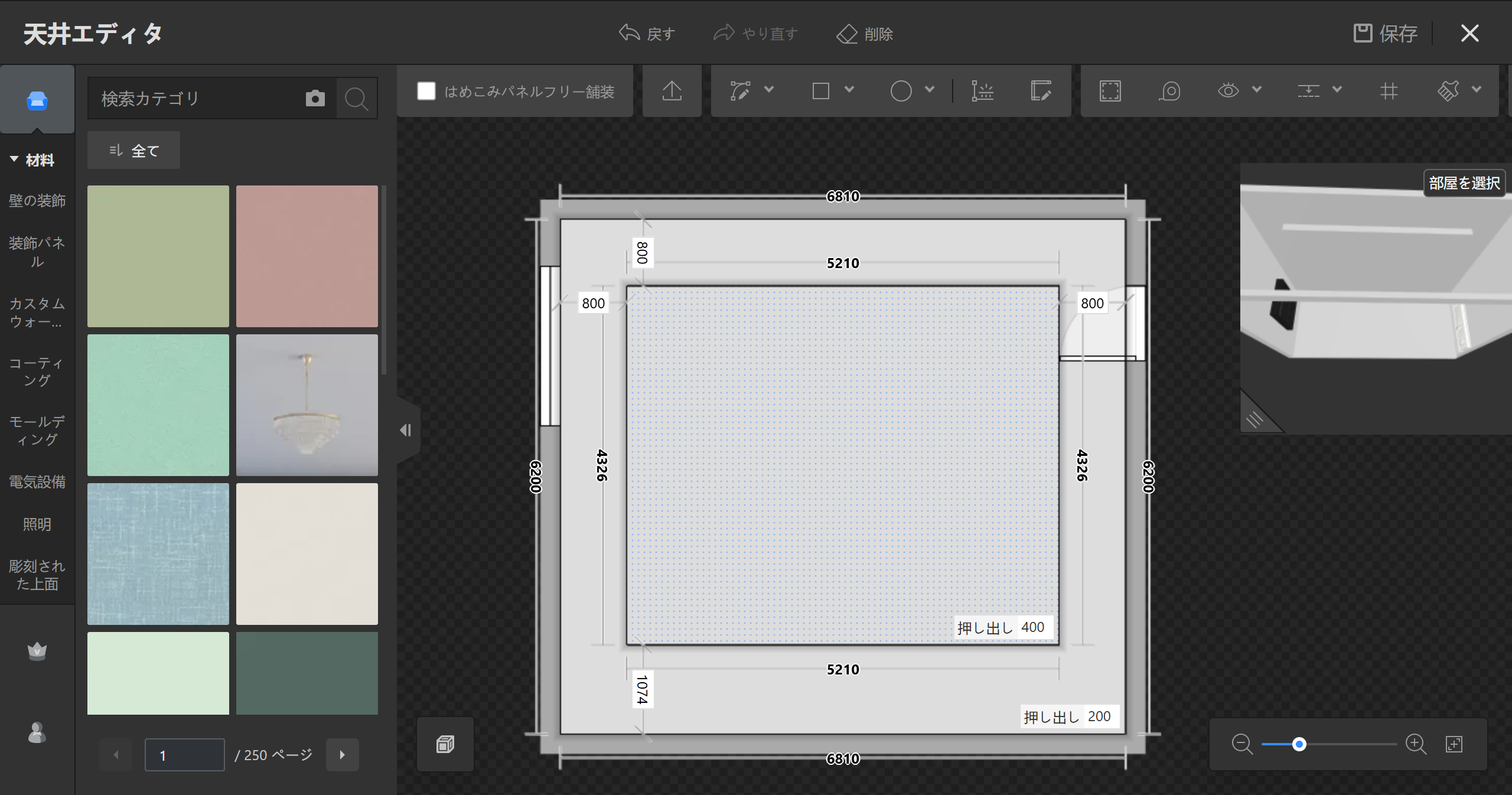Pick the olive green material swatch
The image size is (1512, 795).
click(158, 256)
